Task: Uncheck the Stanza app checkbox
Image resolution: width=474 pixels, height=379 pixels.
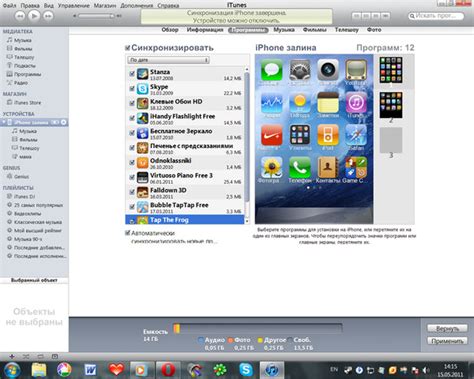Action: click(132, 74)
